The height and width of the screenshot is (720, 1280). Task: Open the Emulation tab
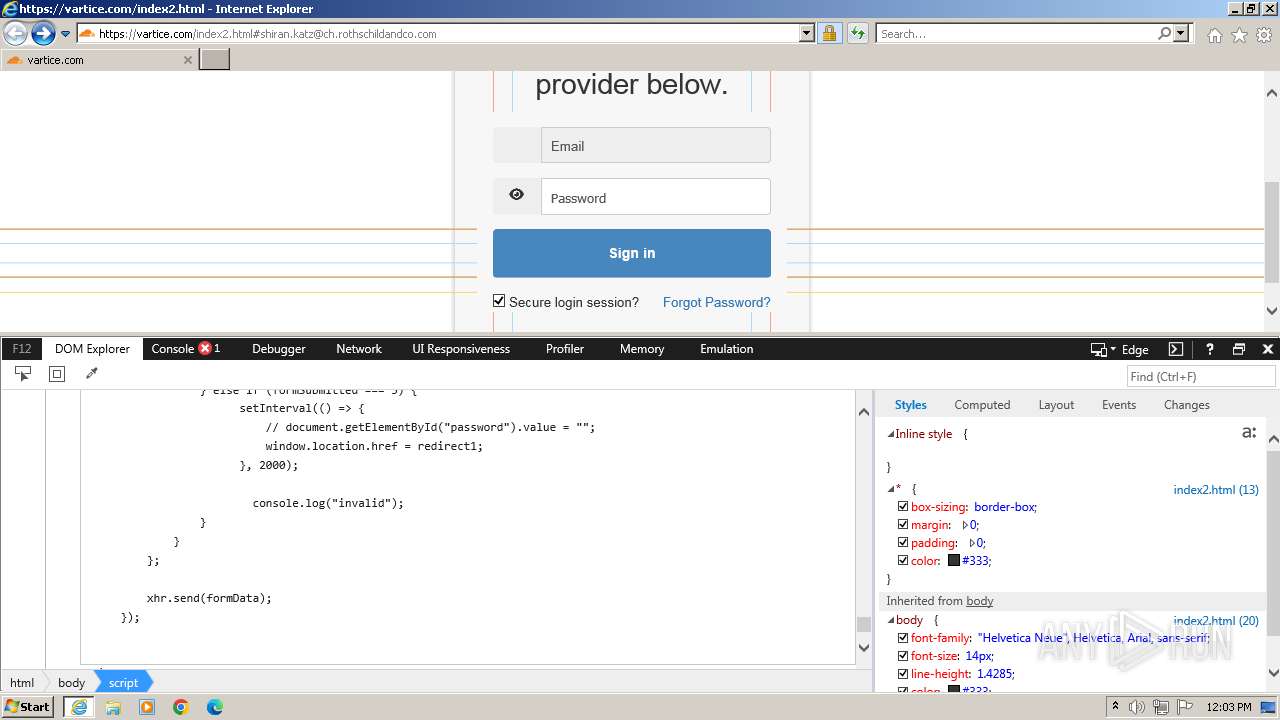point(727,349)
